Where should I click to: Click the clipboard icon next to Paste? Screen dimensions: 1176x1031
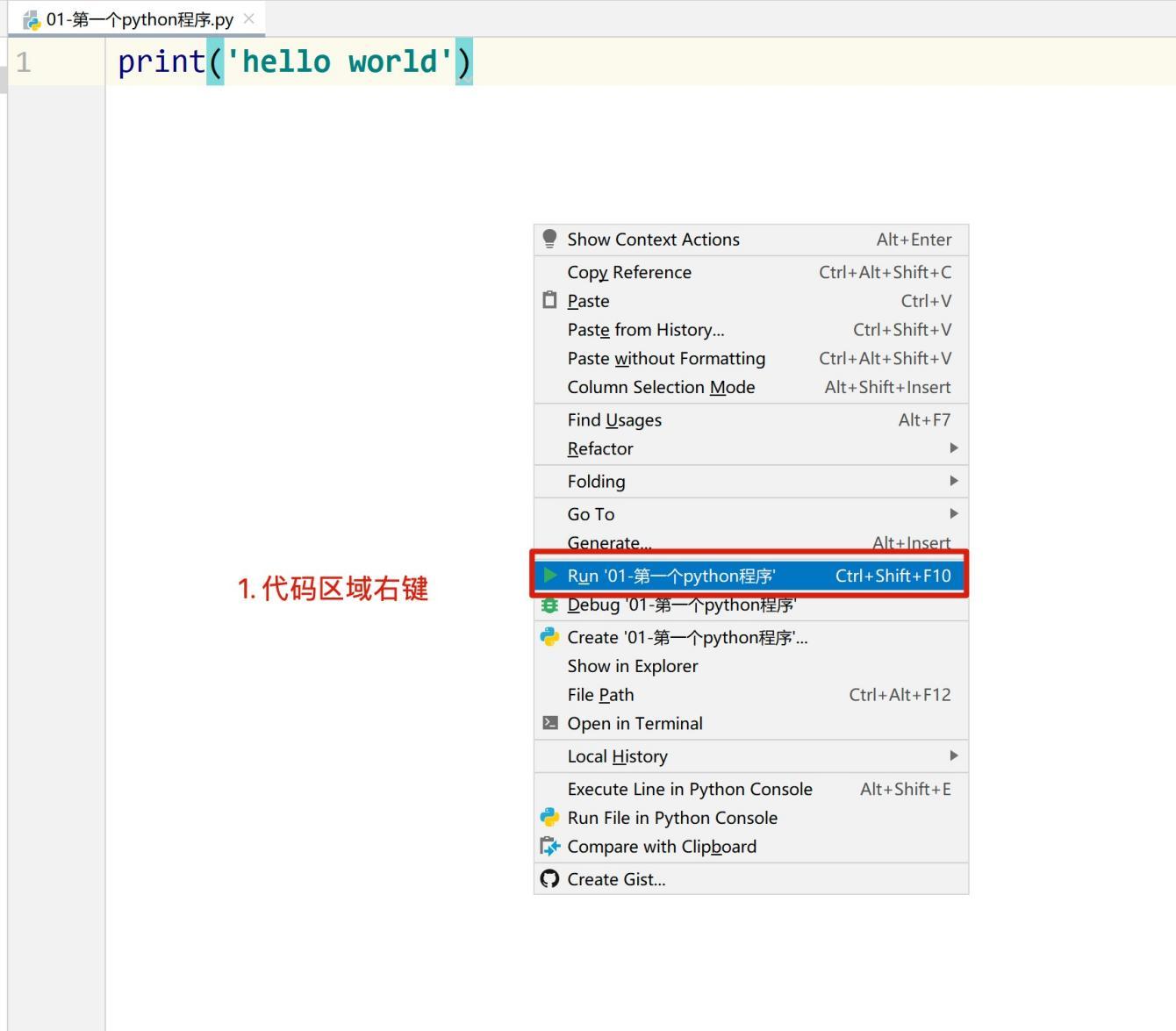(550, 300)
